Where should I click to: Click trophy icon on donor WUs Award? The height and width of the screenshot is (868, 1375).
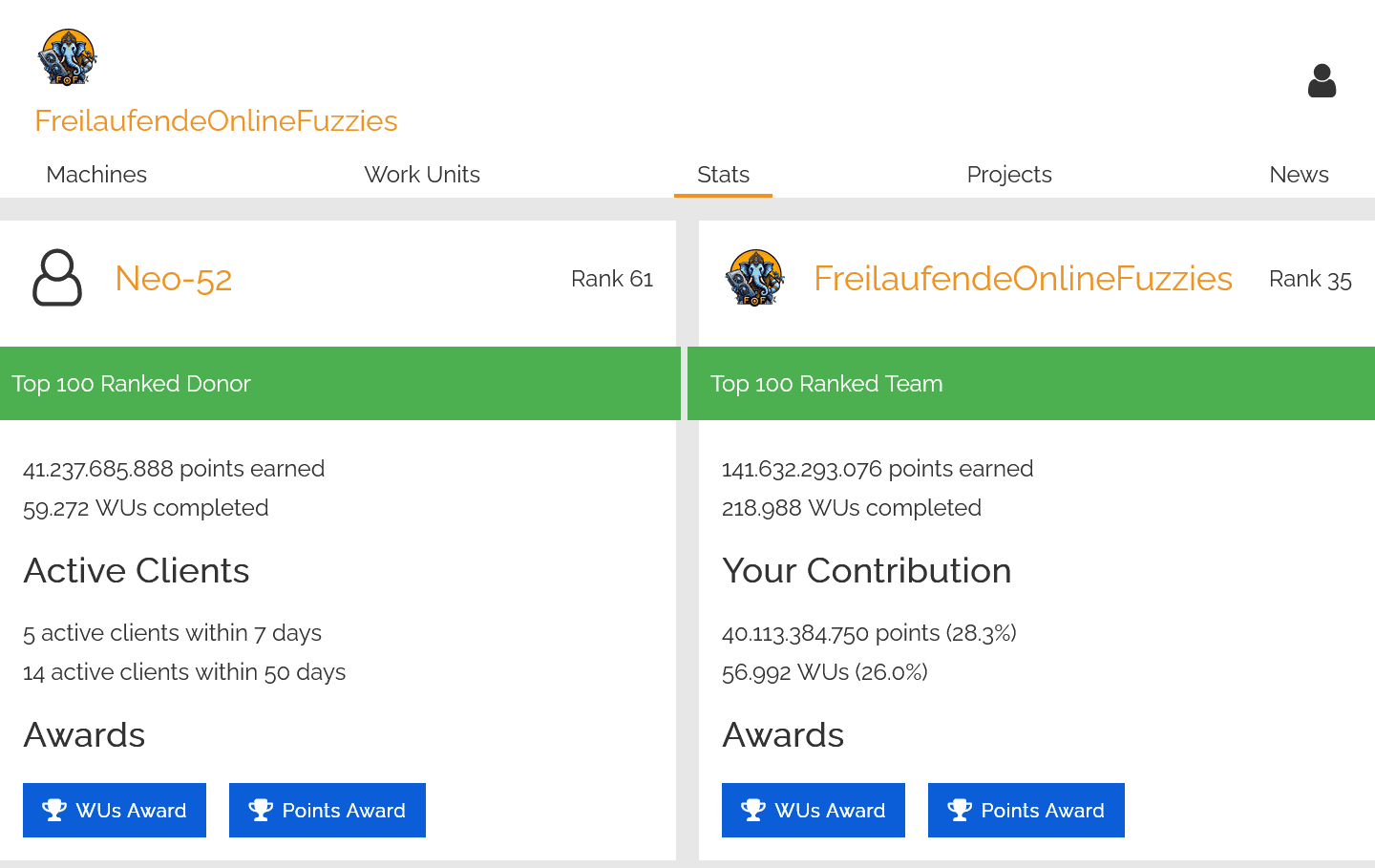click(x=54, y=810)
